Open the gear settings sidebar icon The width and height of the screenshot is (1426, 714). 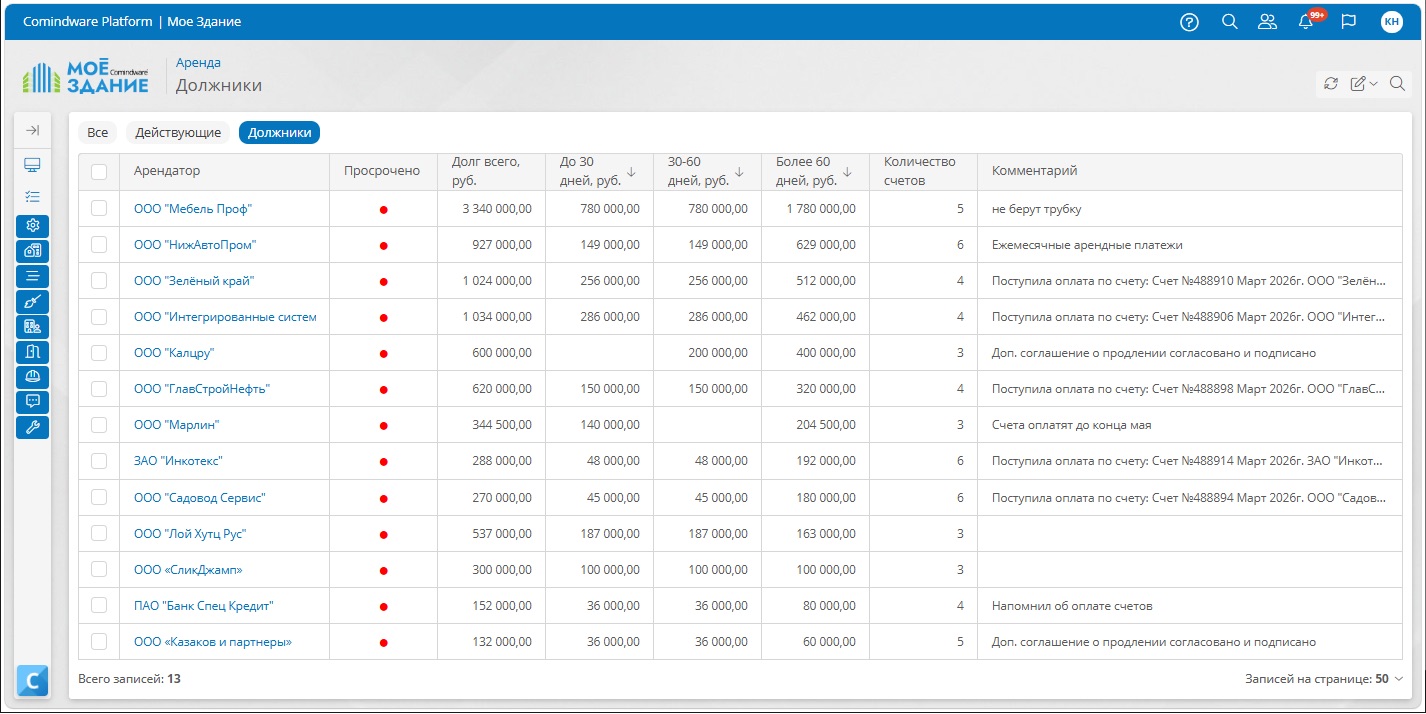click(x=33, y=225)
